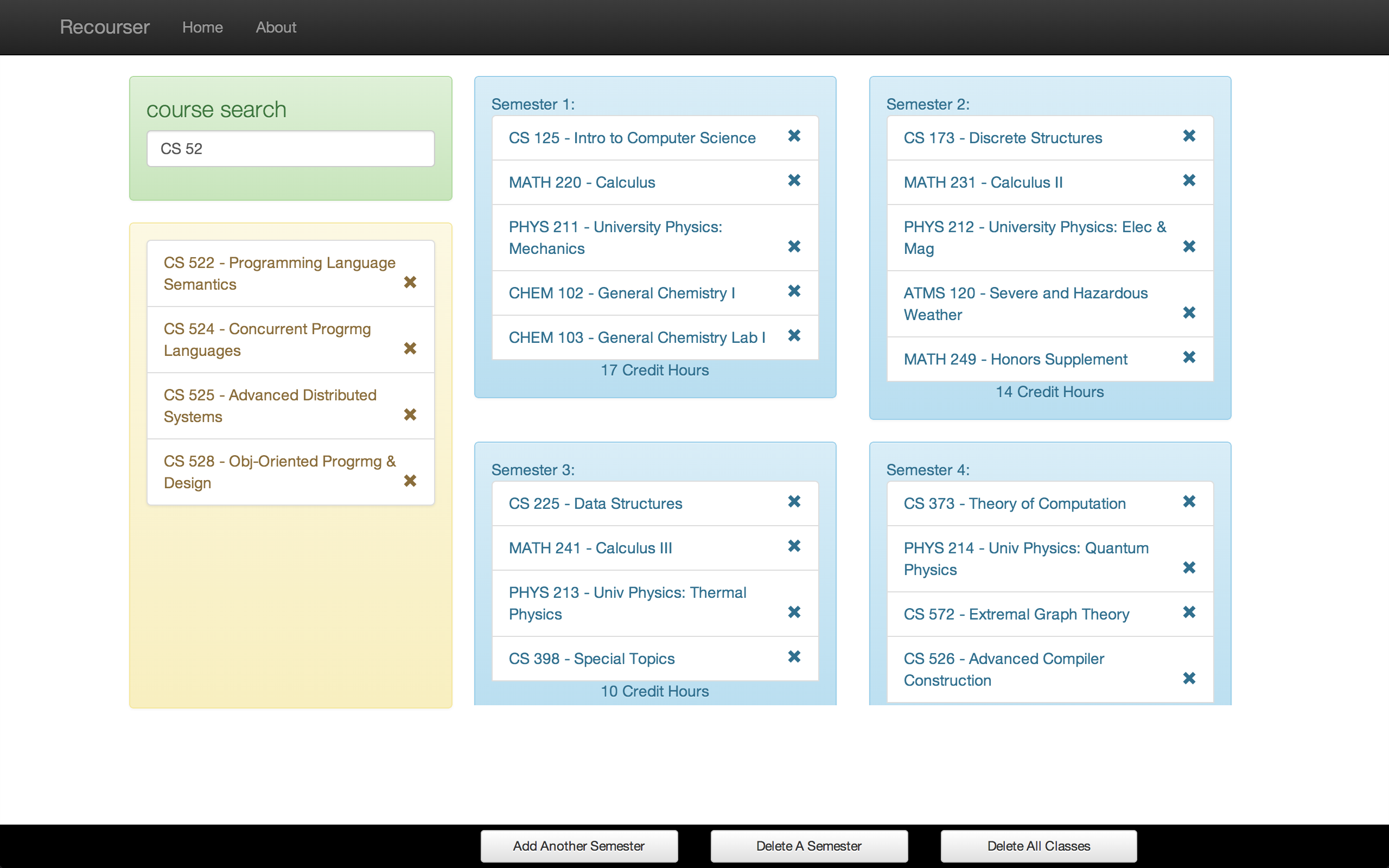The image size is (1389, 868).
Task: Remove CS 522 from search results
Action: click(x=410, y=282)
